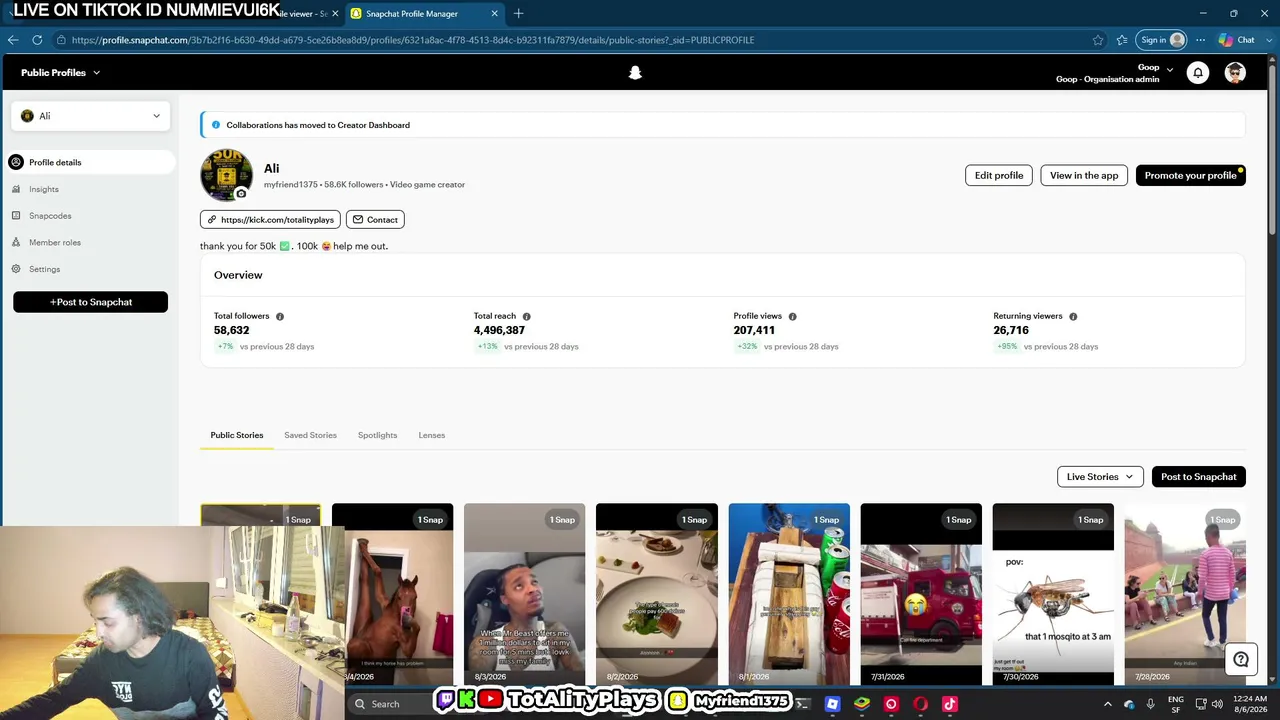Open the 7/30/2026 mosquito story
This screenshot has width=1280, height=720.
click(x=1053, y=594)
